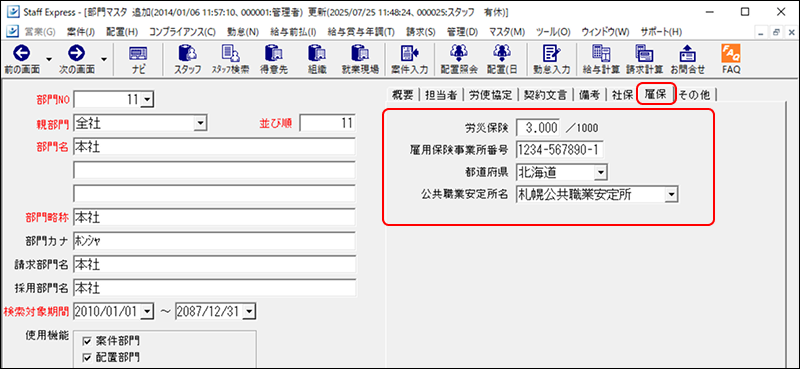Open the ウィンドウ(W) menu
This screenshot has height=369, width=800.
[606, 32]
